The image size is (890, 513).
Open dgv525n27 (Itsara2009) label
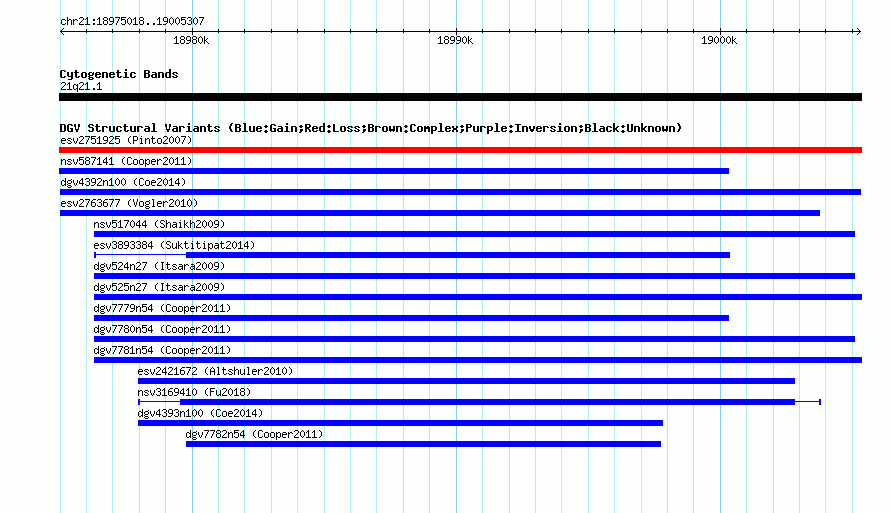[159, 287]
